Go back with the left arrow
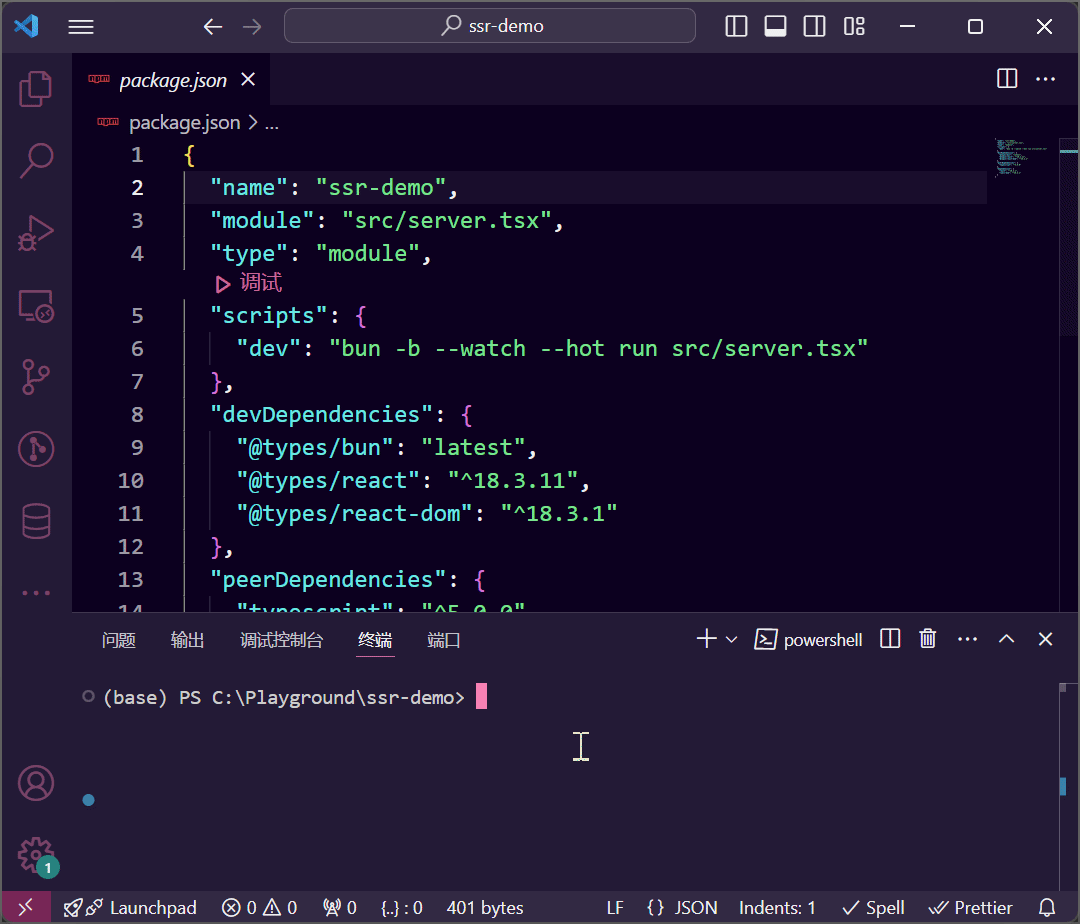The height and width of the screenshot is (924, 1080). (213, 27)
